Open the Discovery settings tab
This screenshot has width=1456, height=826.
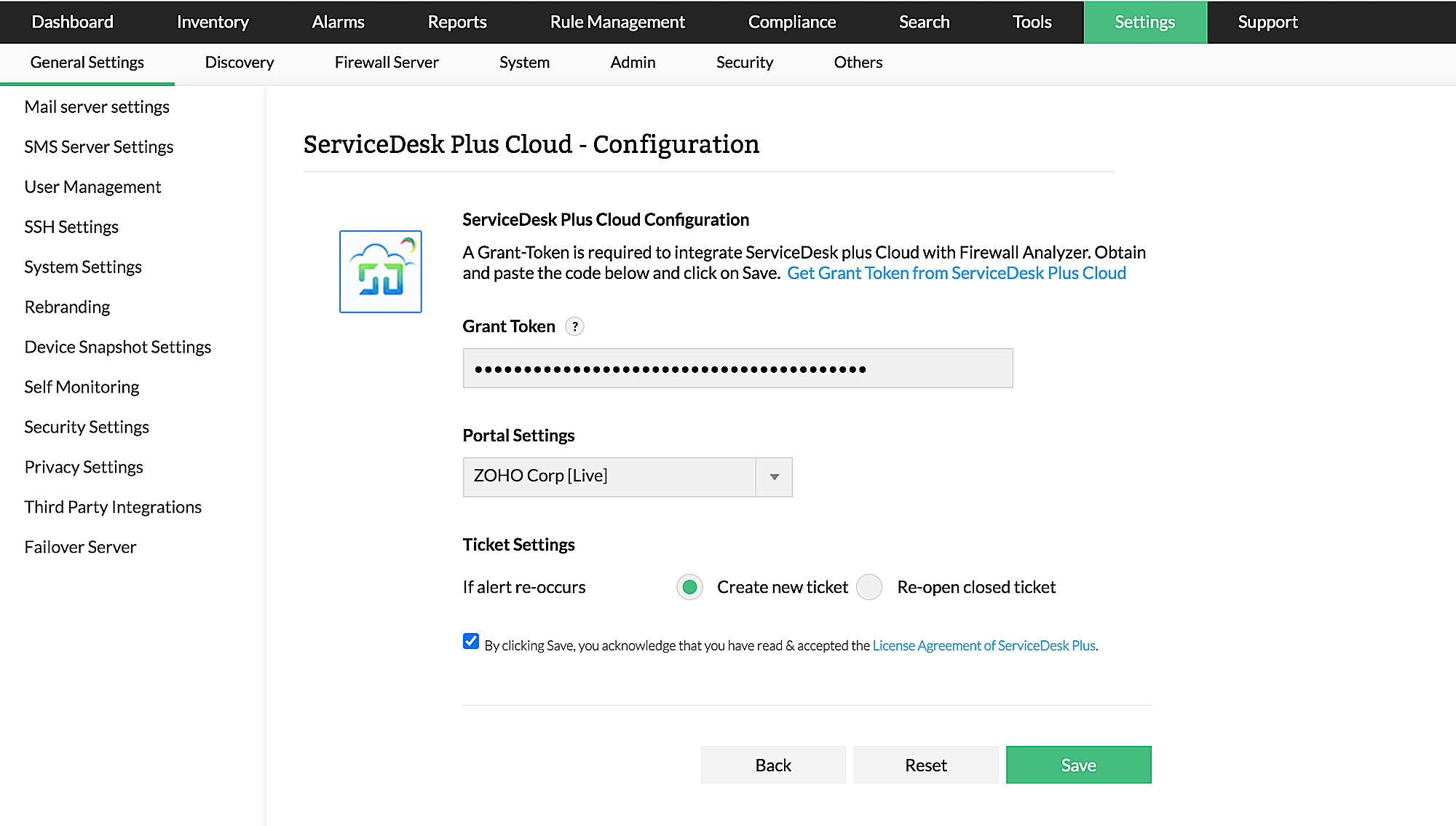coord(239,63)
